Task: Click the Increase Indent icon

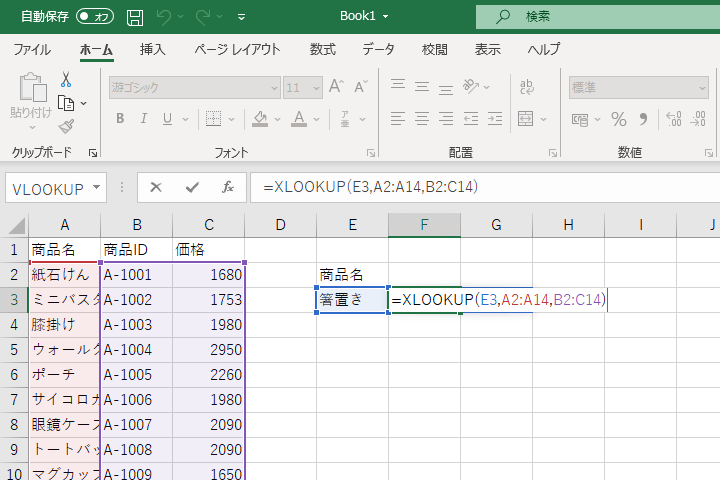Action: 495,119
